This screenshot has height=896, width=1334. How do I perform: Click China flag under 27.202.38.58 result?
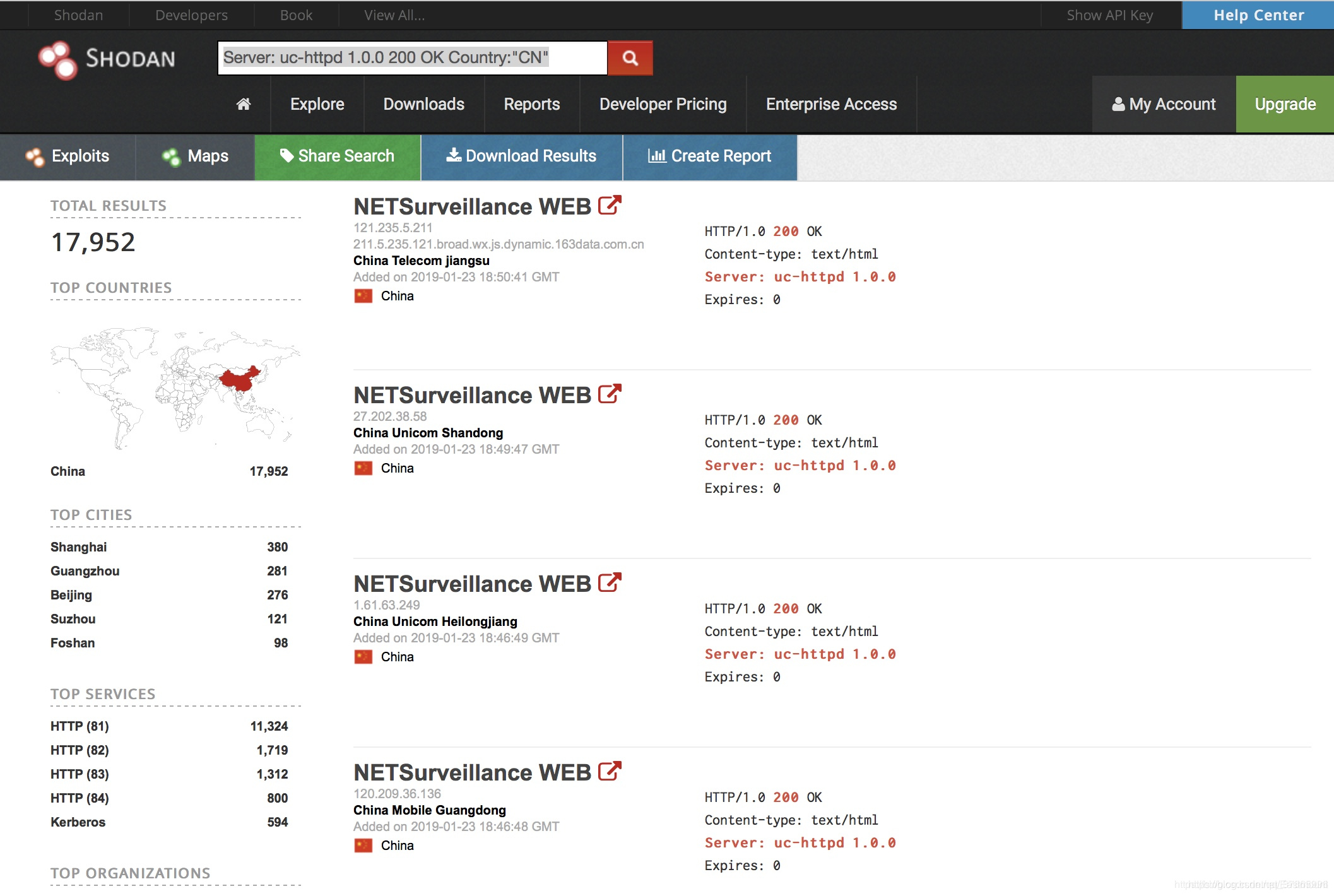(363, 468)
